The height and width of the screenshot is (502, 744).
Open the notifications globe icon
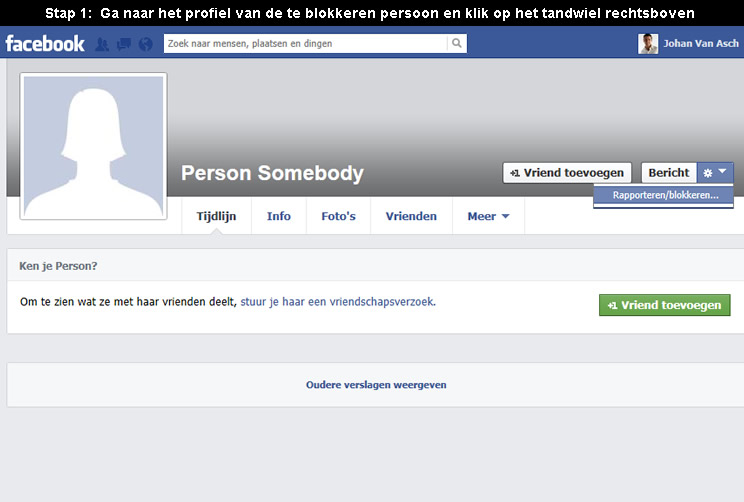tap(146, 44)
